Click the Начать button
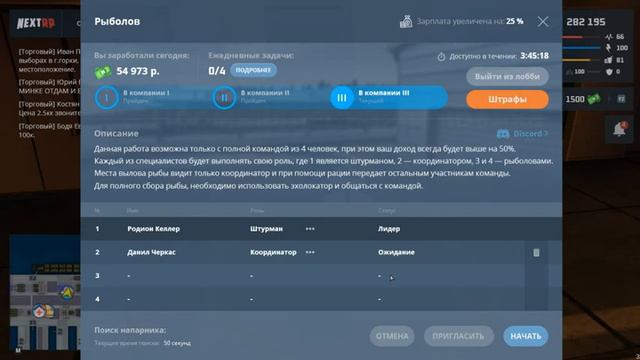 coord(525,336)
